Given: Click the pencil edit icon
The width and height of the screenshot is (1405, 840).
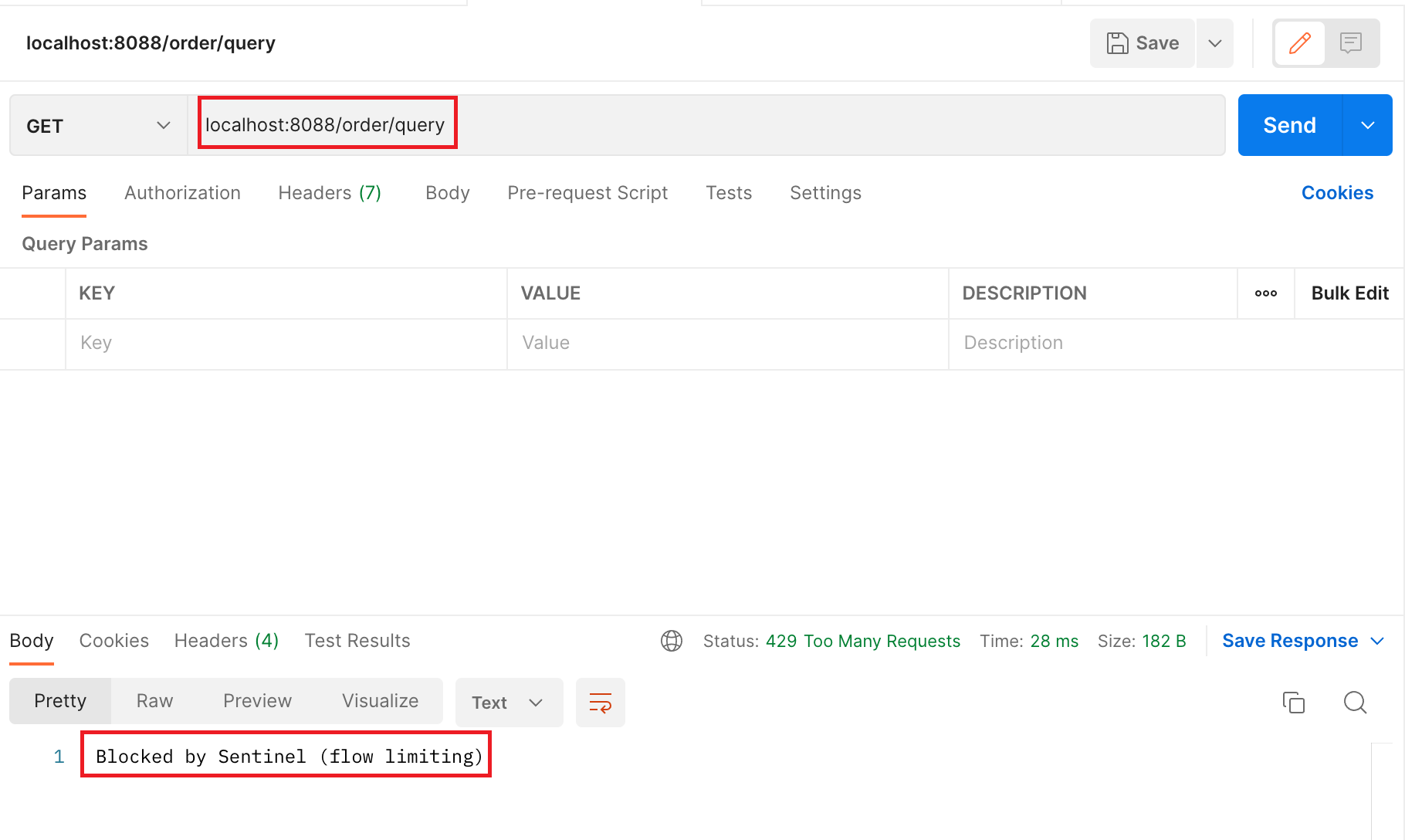Looking at the screenshot, I should pos(1300,43).
